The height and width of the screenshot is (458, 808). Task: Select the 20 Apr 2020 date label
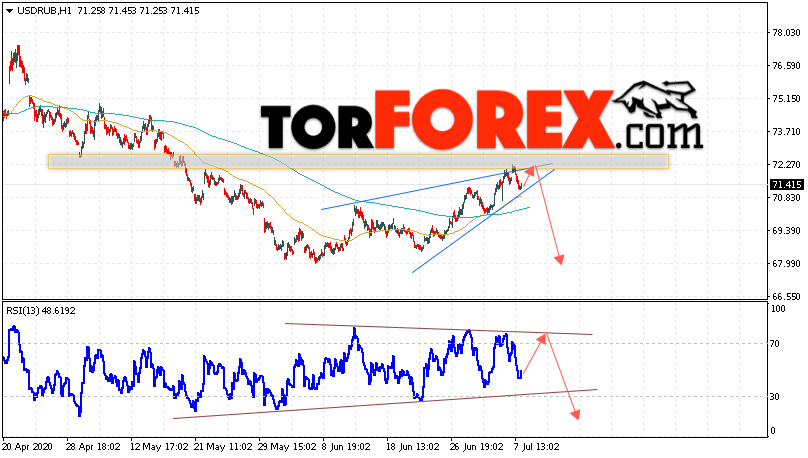(x=28, y=447)
